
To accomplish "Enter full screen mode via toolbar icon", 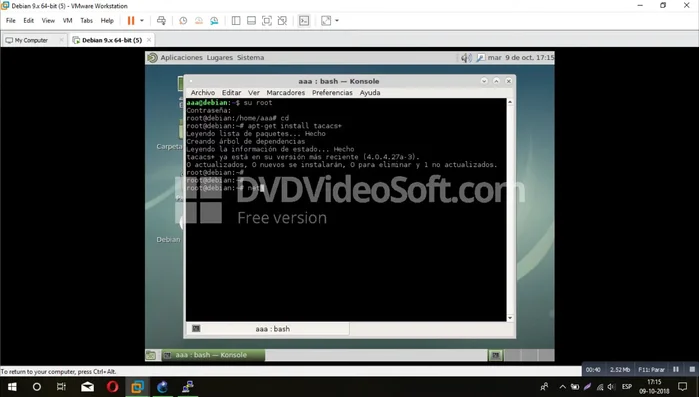I will (x=267, y=20).
